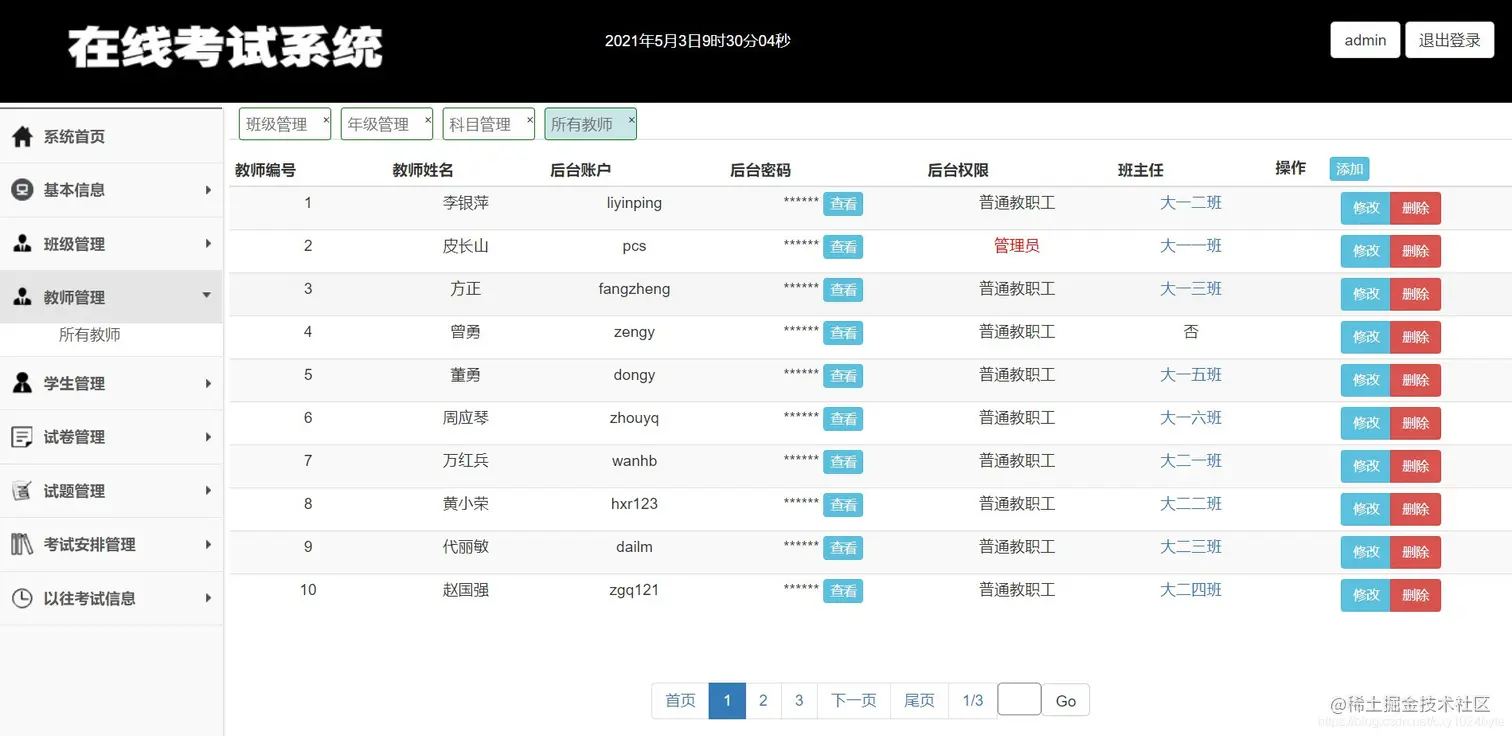
Task: Click the admin button
Action: [x=1365, y=40]
